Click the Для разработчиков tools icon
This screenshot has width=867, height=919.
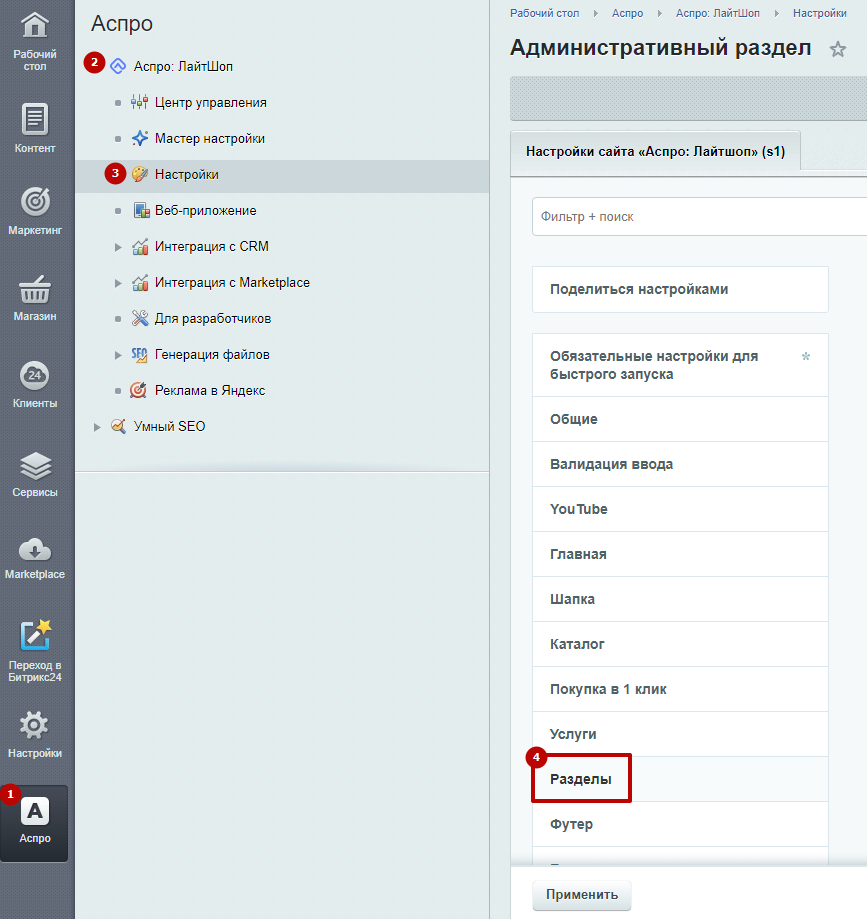[140, 318]
